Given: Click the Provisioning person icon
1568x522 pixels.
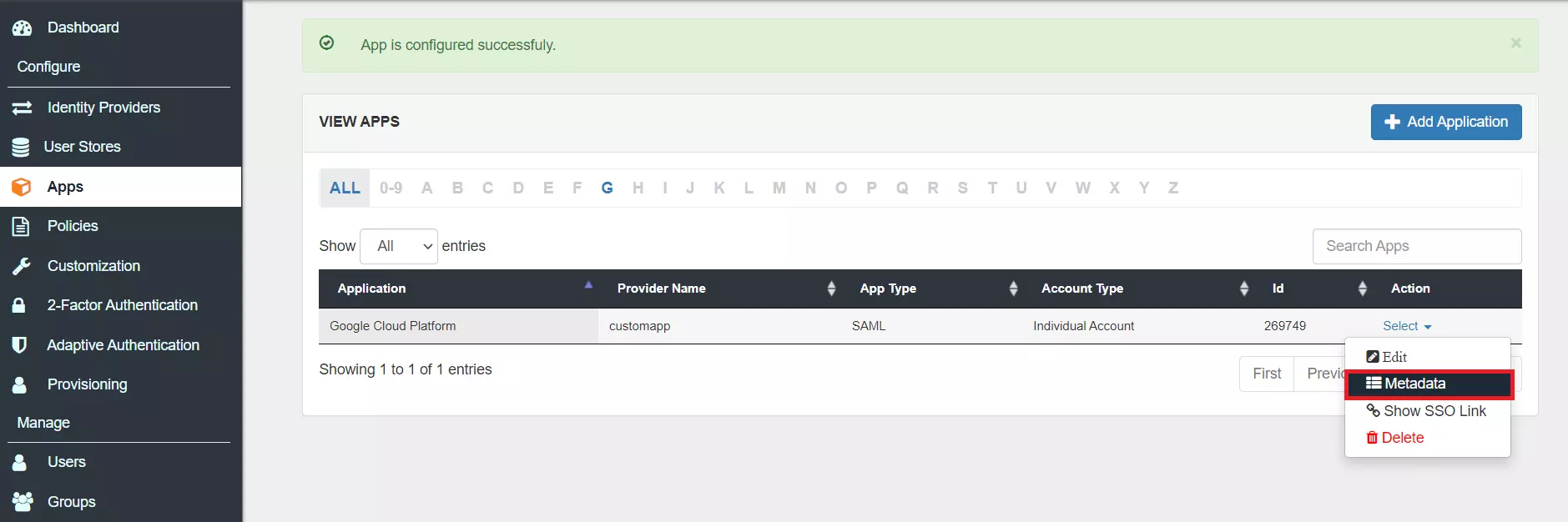Looking at the screenshot, I should (x=19, y=384).
